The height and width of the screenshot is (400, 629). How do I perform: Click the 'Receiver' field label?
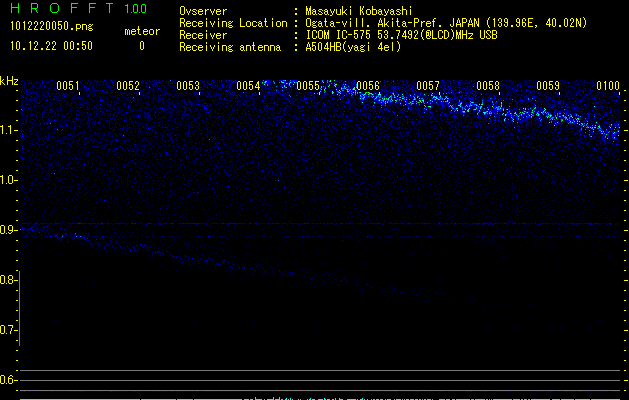[203, 35]
